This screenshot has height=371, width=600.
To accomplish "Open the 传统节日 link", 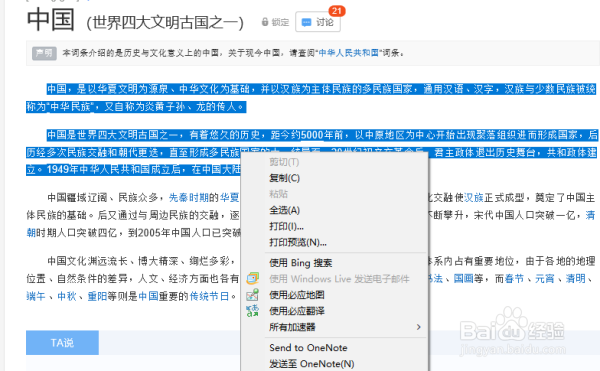I will click(209, 296).
